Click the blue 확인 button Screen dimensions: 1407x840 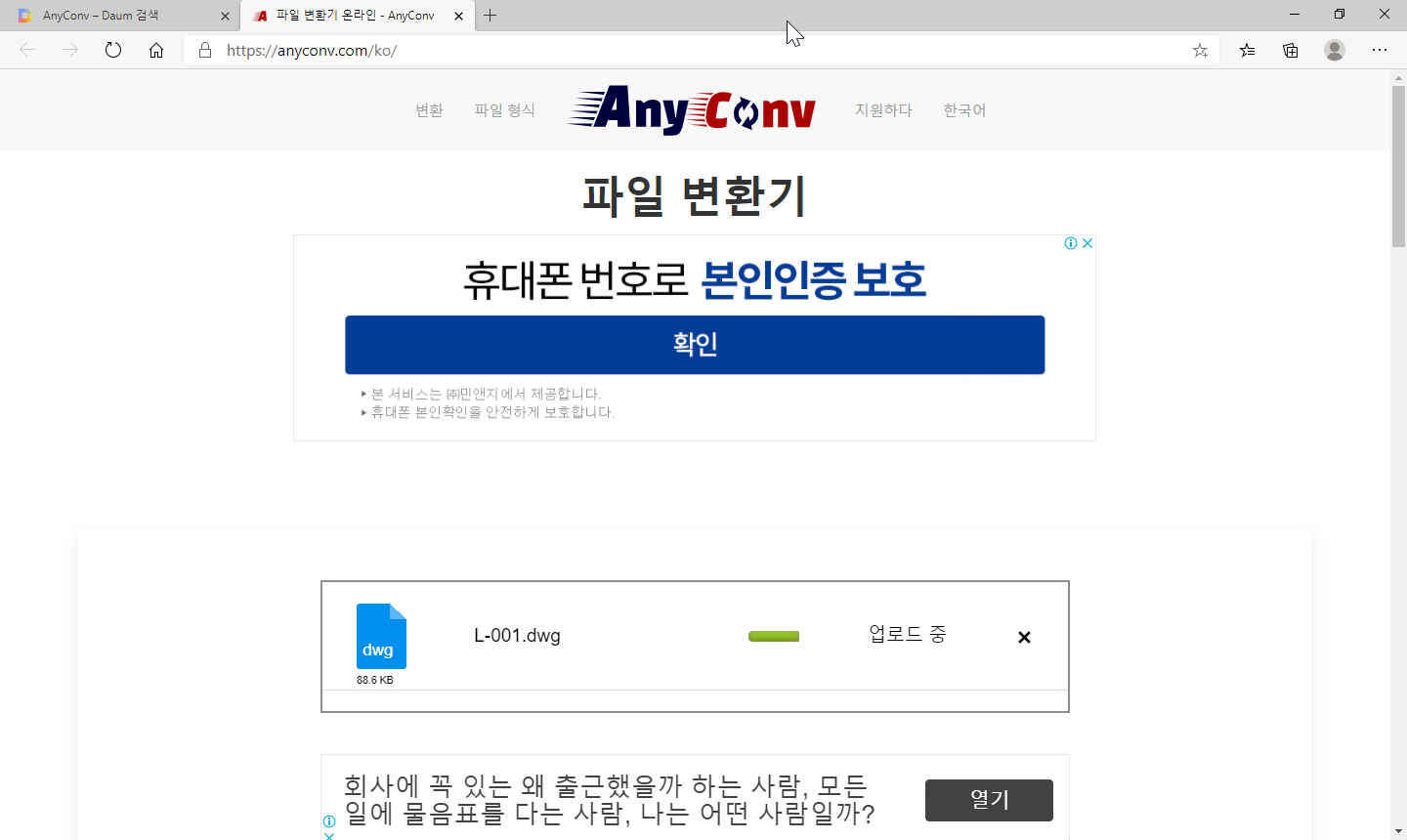[x=695, y=345]
